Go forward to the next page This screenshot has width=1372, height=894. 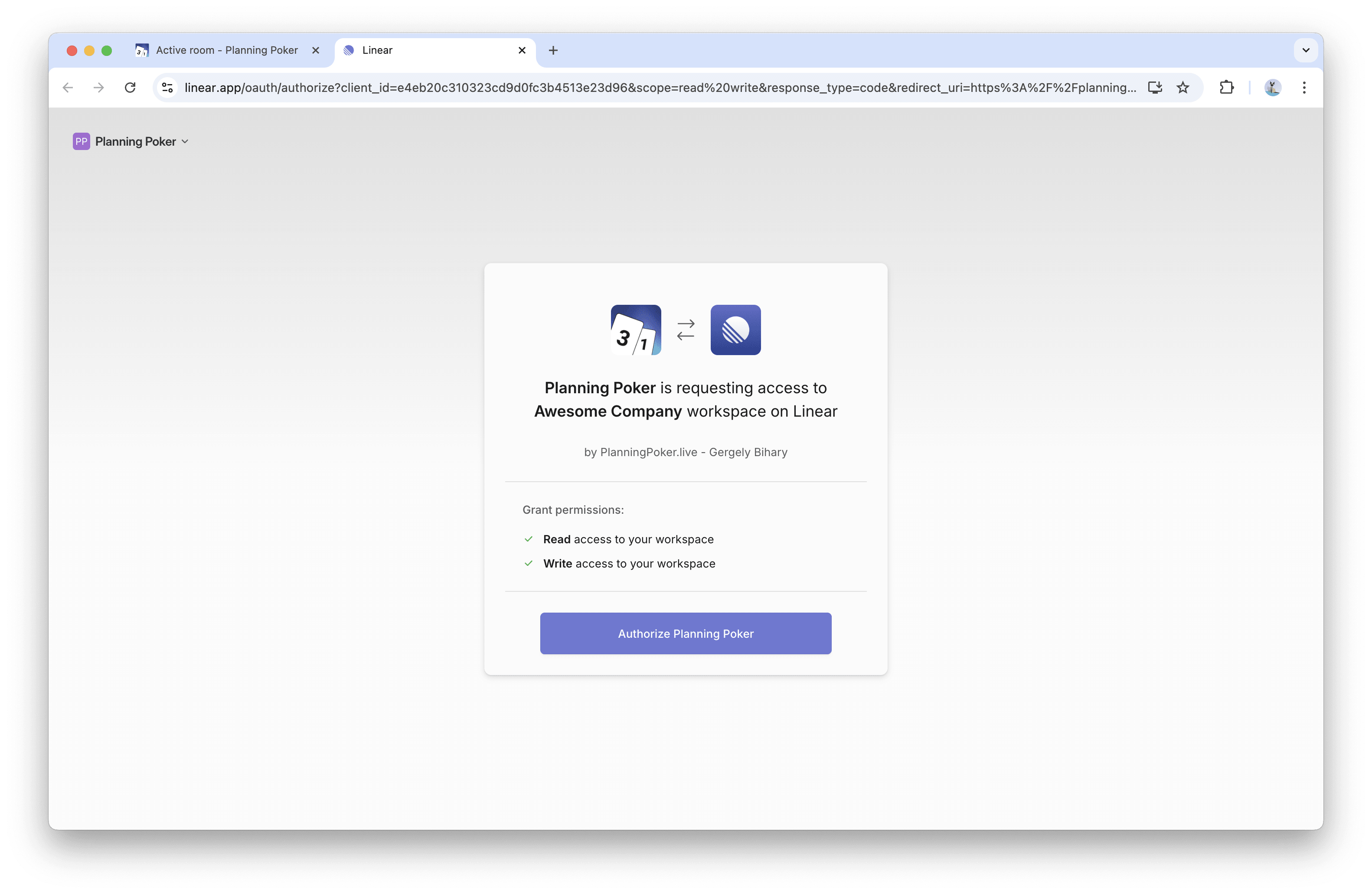coord(99,87)
